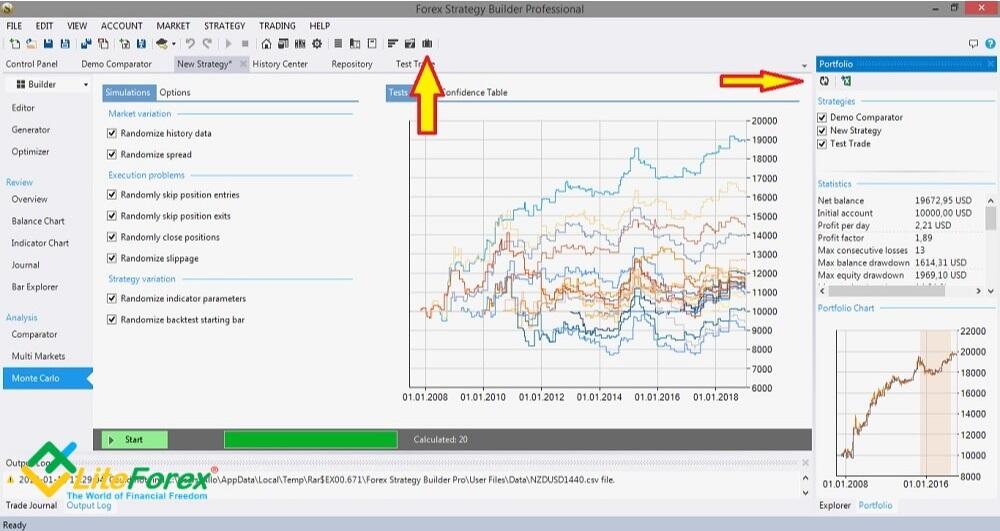
Task: Click the Stop toolbar icon
Action: (x=245, y=43)
